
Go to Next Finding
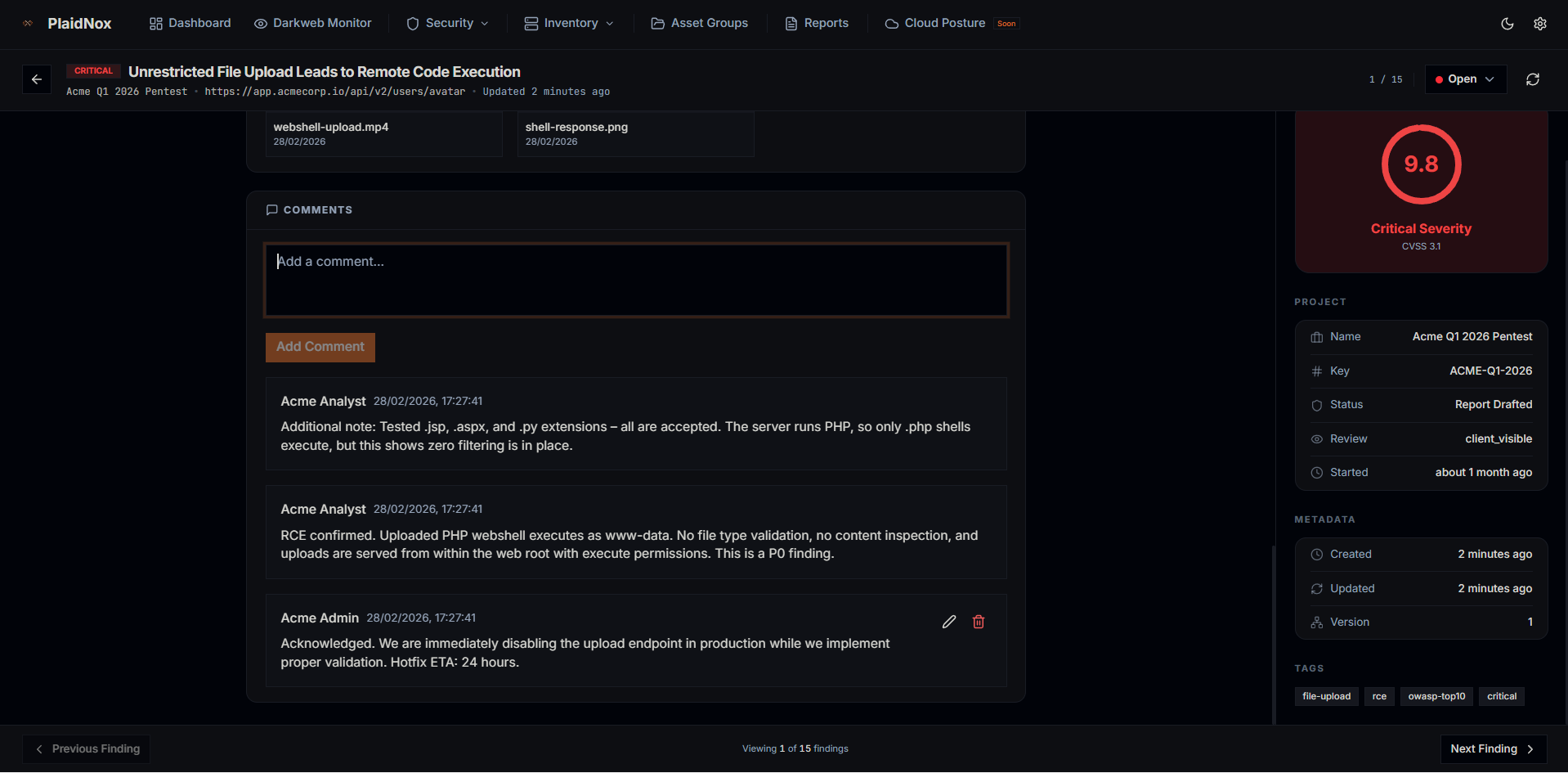(x=1492, y=748)
